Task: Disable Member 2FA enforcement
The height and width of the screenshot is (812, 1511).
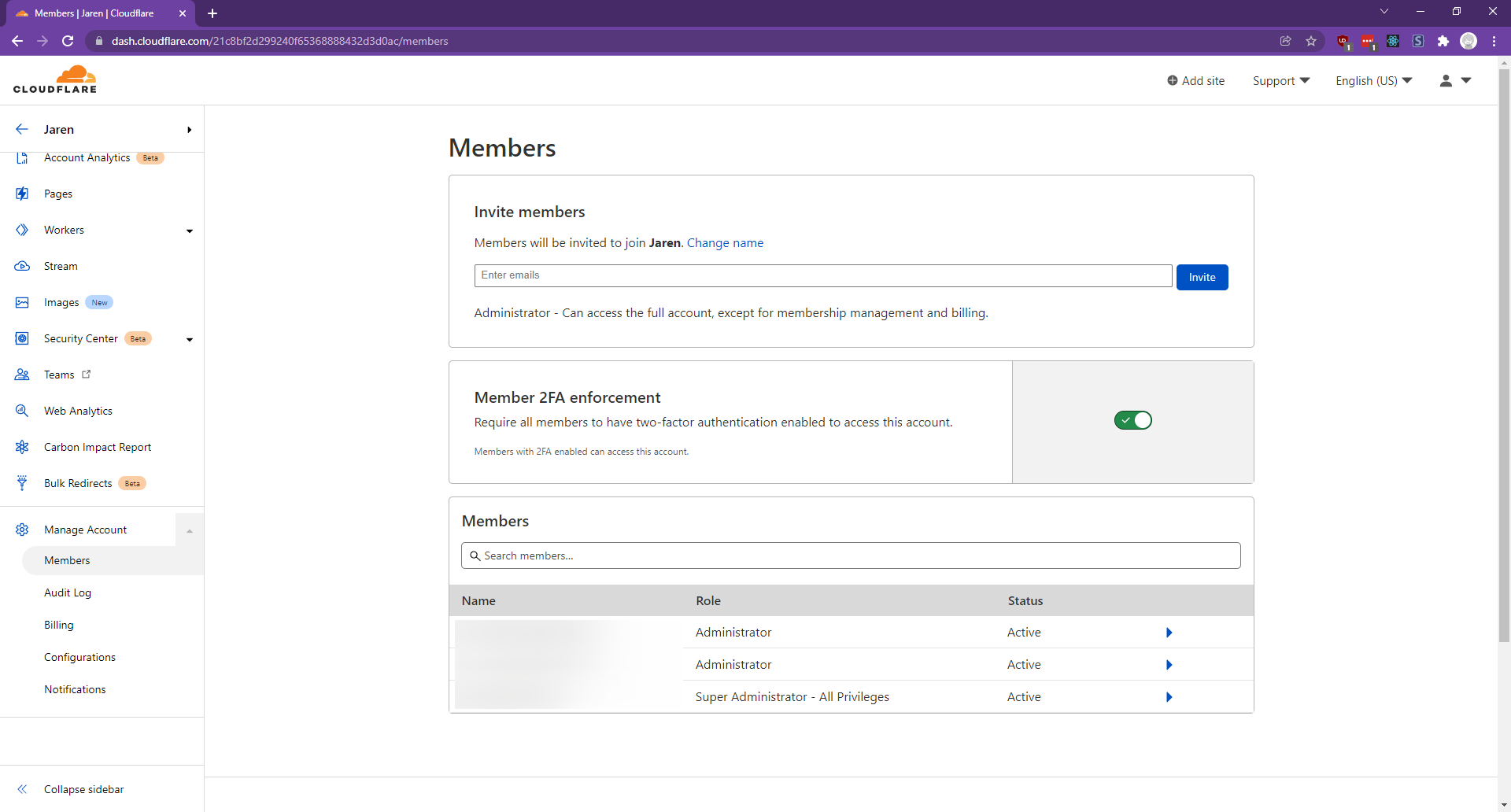Action: [1133, 420]
